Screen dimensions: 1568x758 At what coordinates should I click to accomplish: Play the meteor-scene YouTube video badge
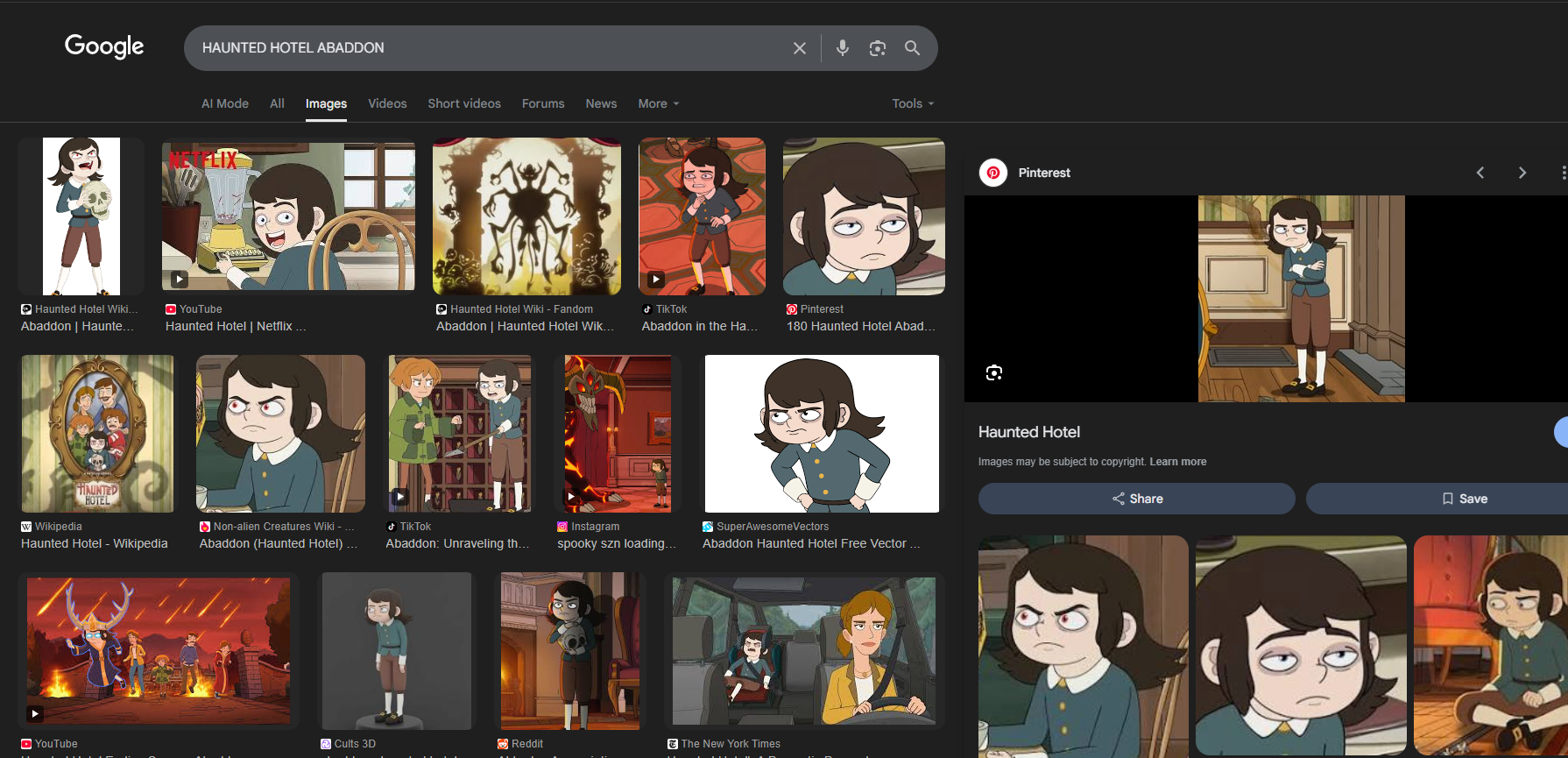[35, 713]
